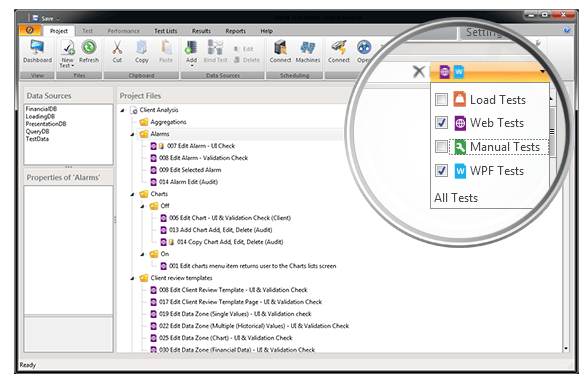The image size is (583, 382).
Task: Uncheck the Web Tests checkbox
Action: 441,123
